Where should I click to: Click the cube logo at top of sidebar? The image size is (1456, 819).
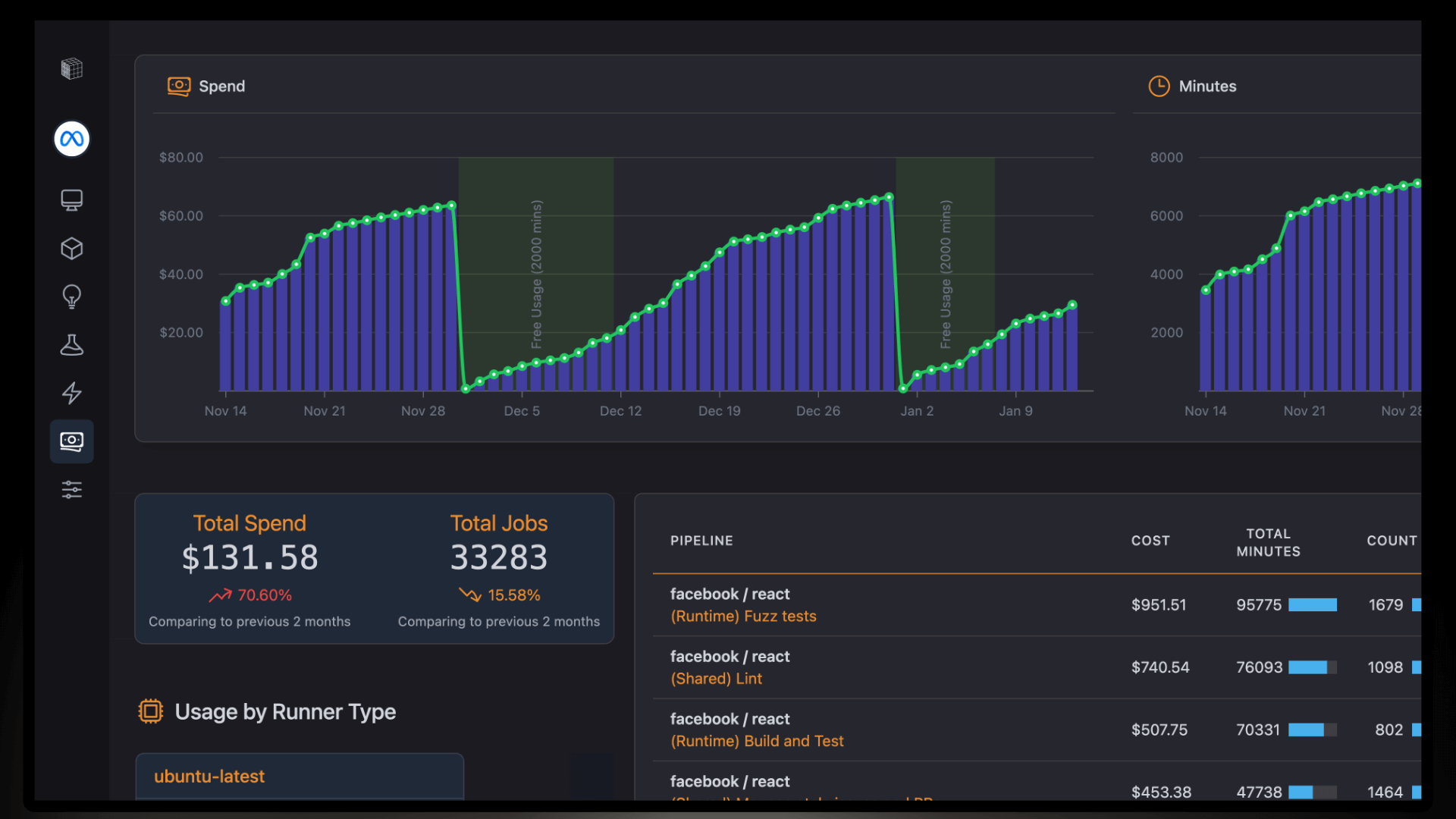click(71, 68)
